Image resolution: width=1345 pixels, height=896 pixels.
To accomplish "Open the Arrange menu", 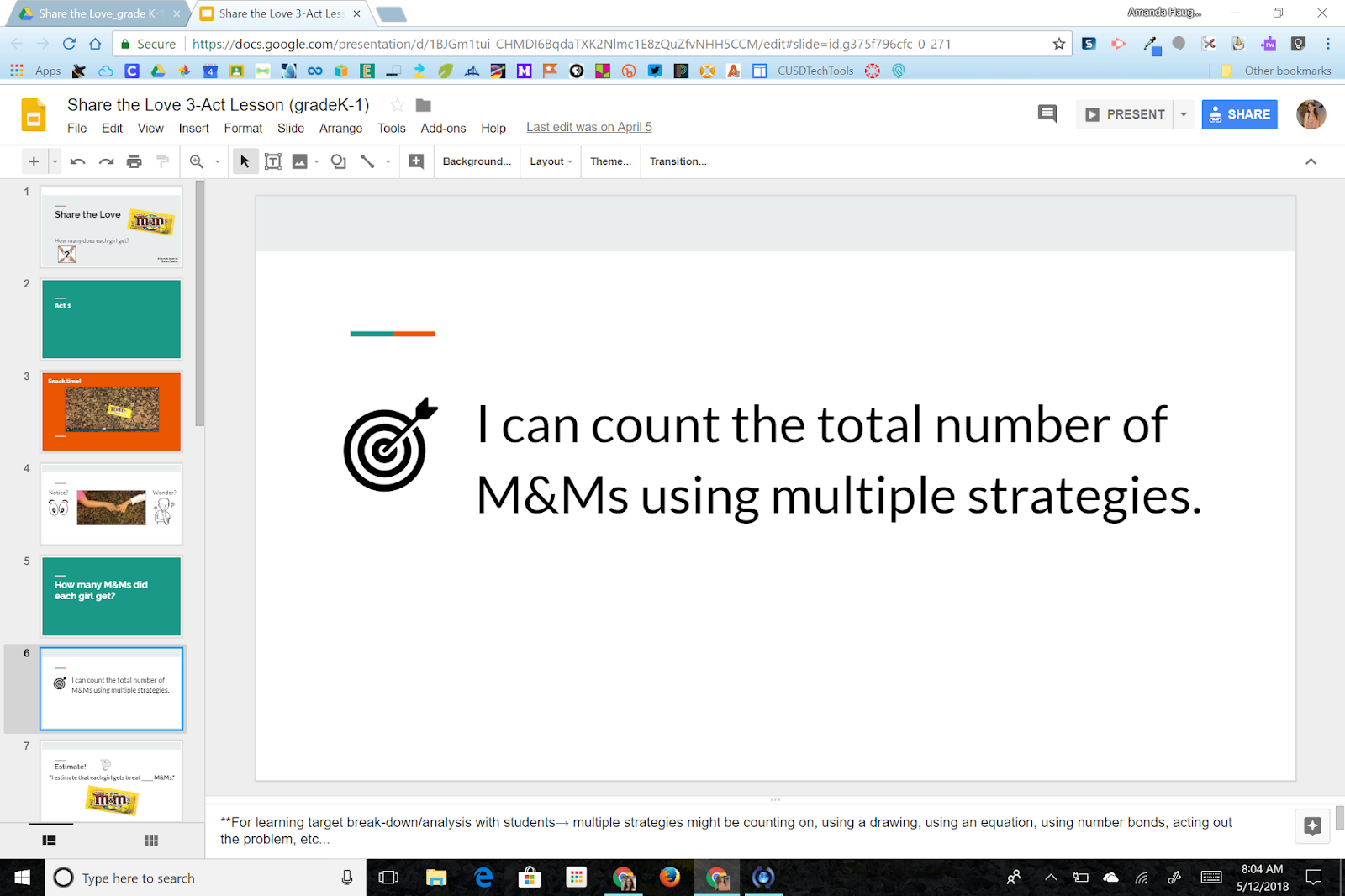I will (340, 128).
